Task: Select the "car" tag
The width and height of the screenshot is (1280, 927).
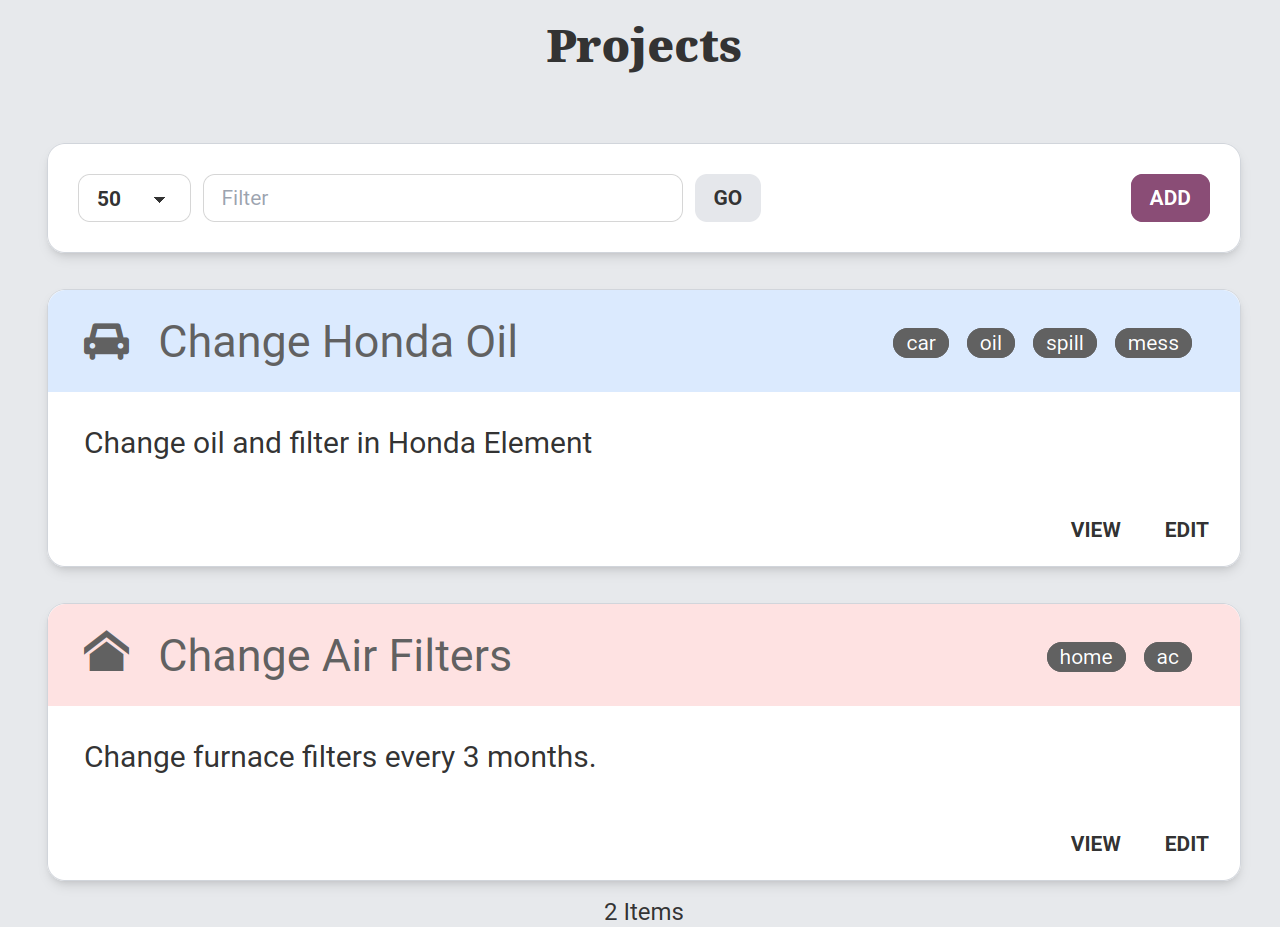Action: (920, 343)
